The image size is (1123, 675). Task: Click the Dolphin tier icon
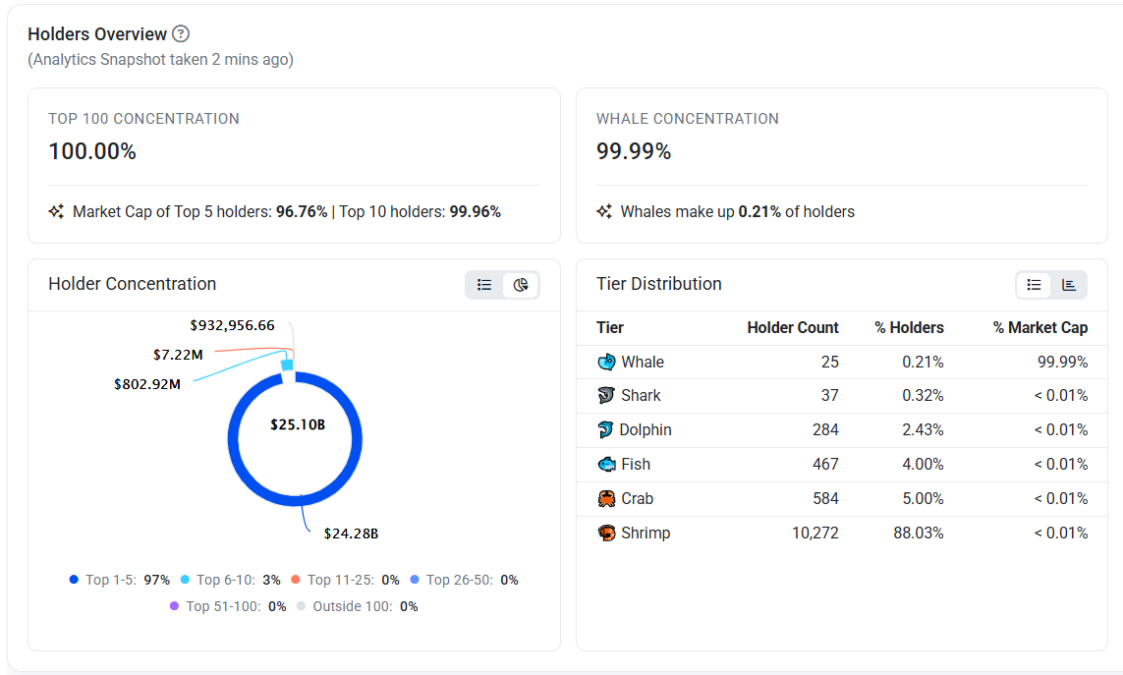pos(607,429)
